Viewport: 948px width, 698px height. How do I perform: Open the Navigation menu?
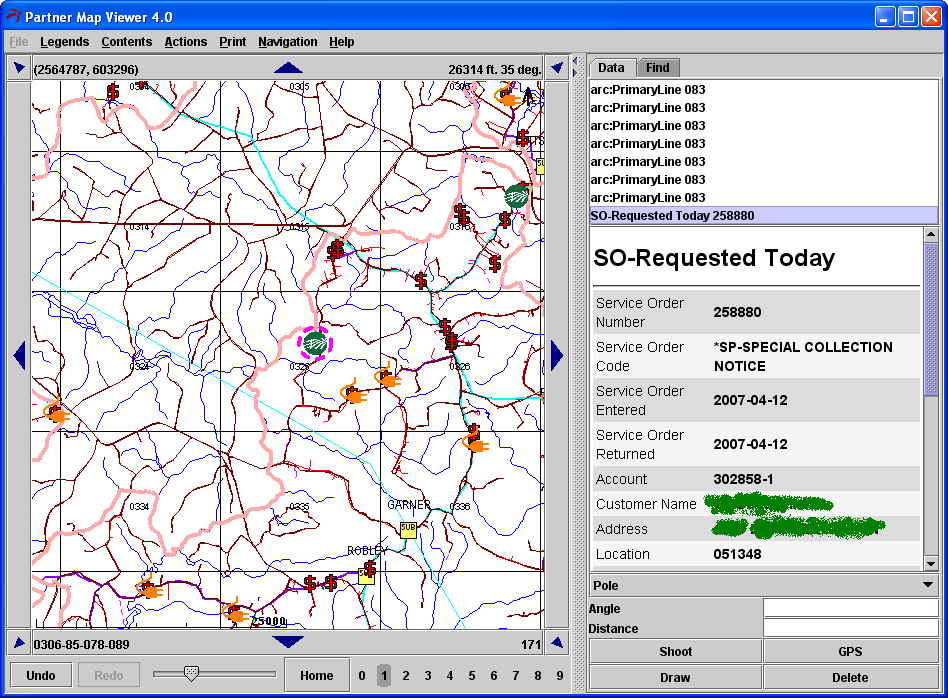tap(287, 42)
